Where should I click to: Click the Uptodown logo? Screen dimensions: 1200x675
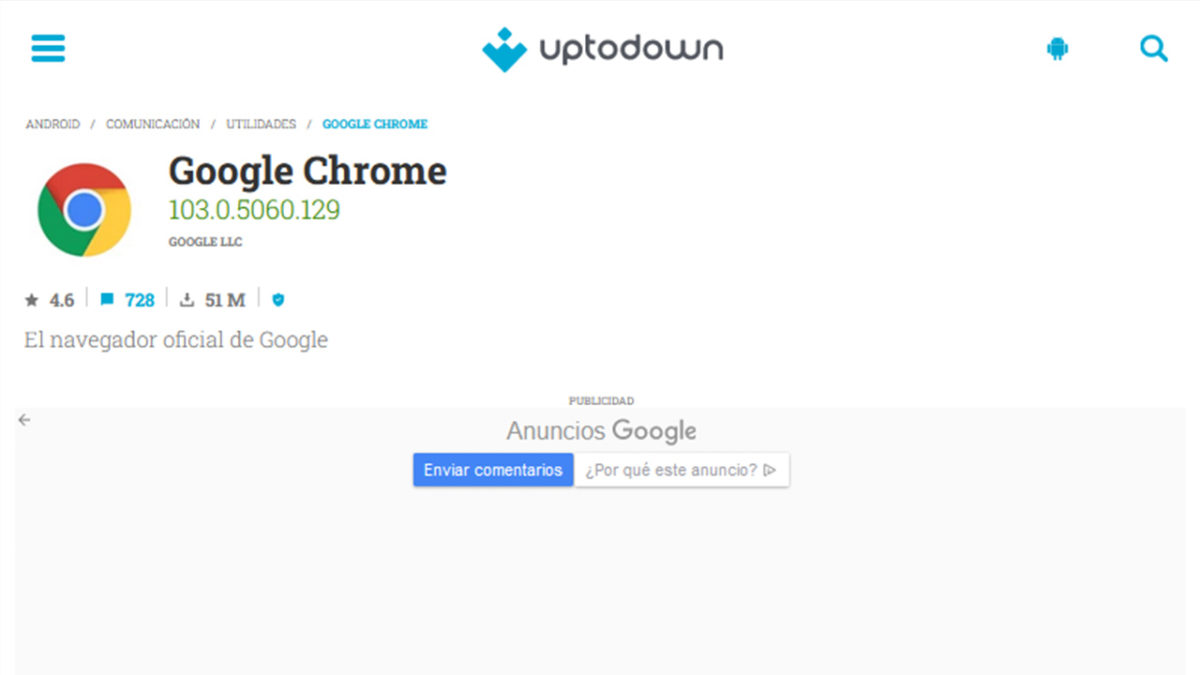(602, 49)
